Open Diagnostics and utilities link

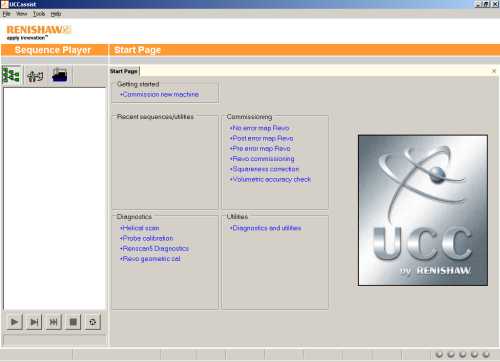pyautogui.click(x=265, y=228)
